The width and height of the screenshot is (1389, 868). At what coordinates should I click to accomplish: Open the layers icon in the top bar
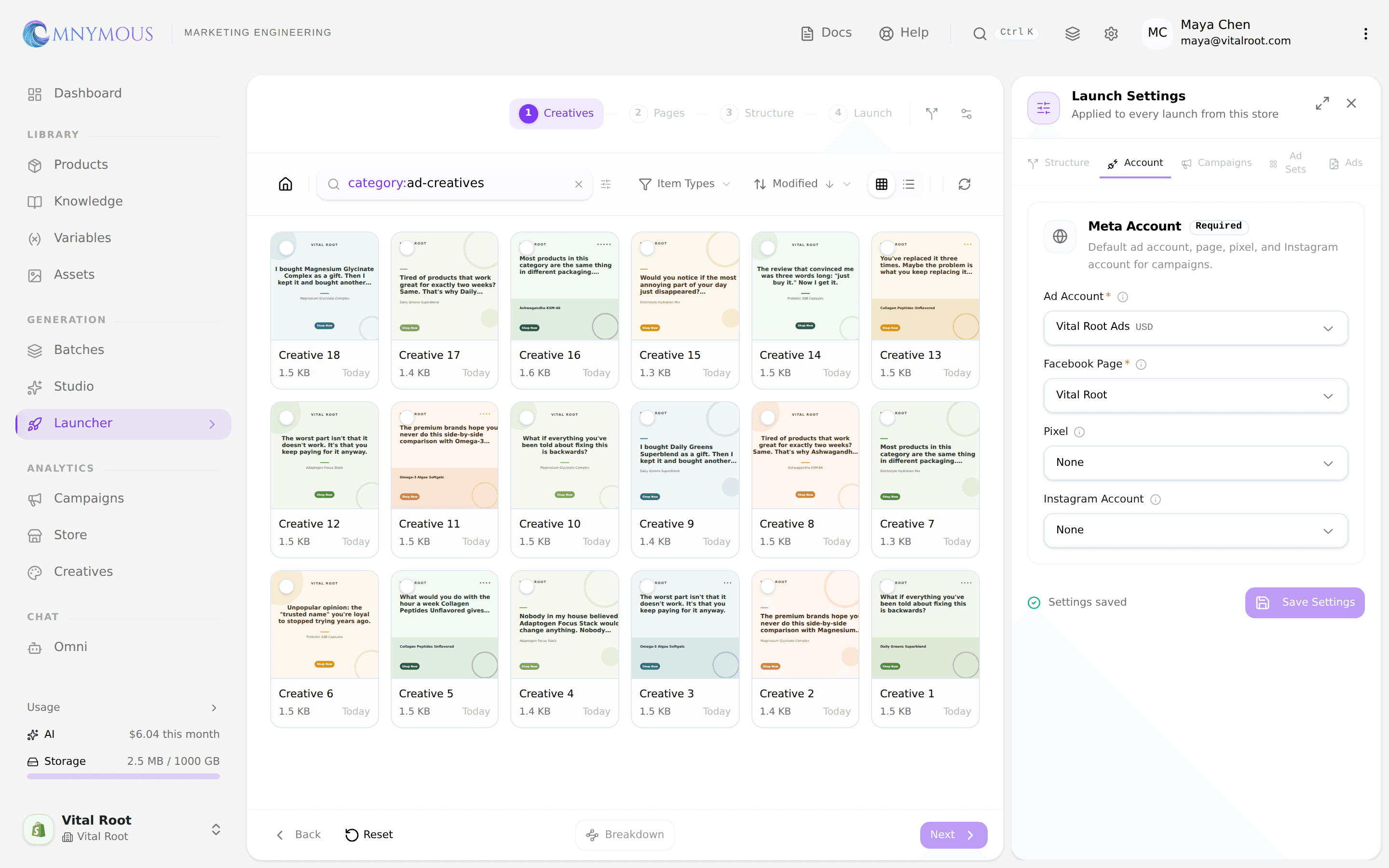(x=1072, y=33)
